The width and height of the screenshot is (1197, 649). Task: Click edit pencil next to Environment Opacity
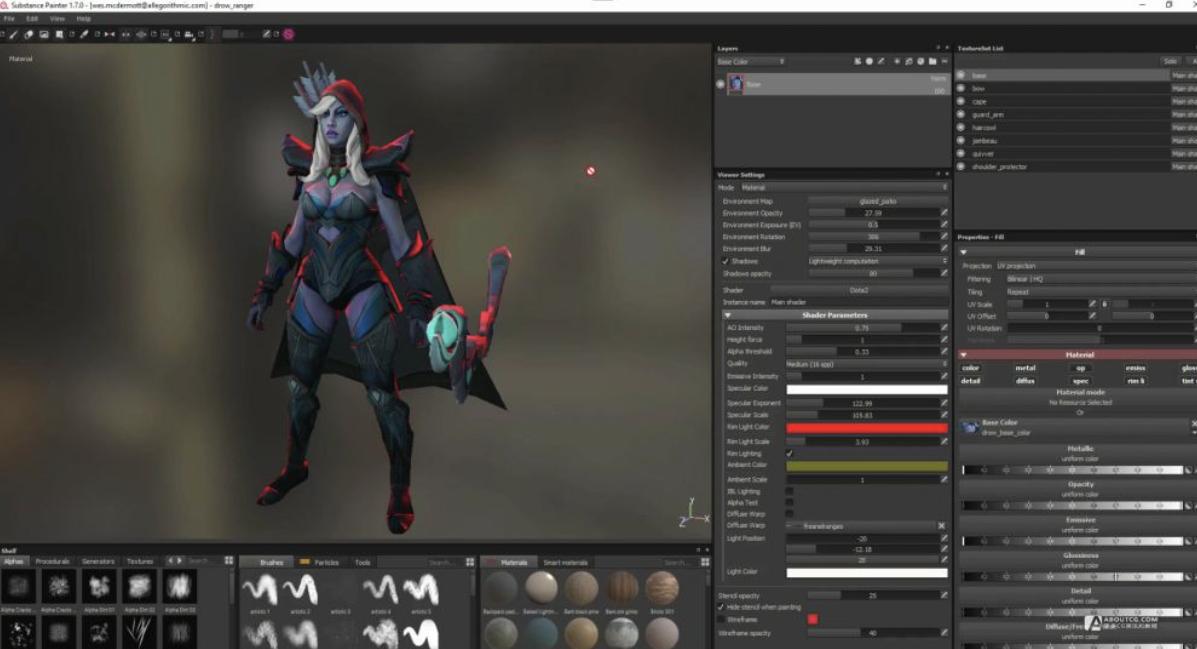coord(943,213)
